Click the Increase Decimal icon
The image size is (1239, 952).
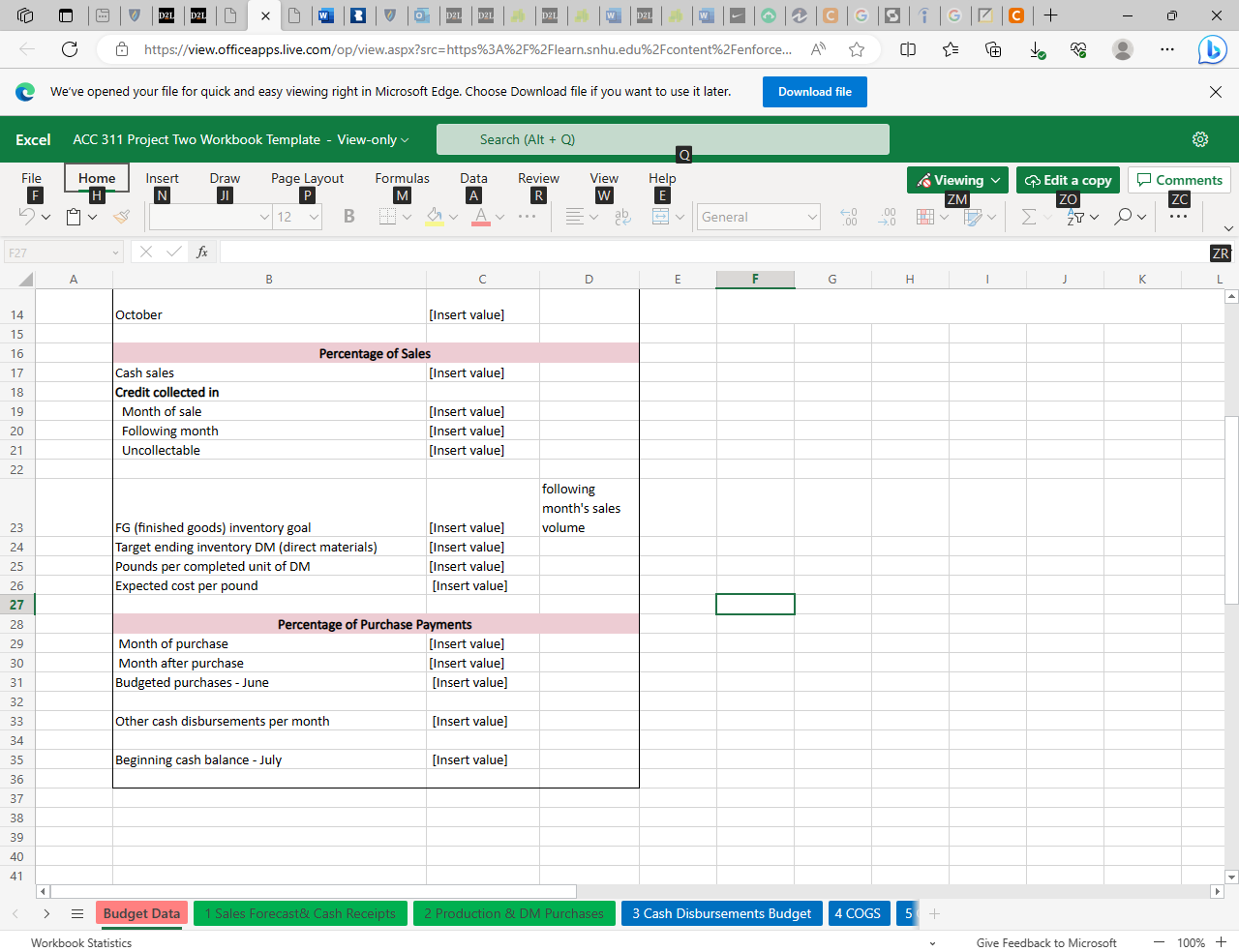pyautogui.click(x=887, y=217)
